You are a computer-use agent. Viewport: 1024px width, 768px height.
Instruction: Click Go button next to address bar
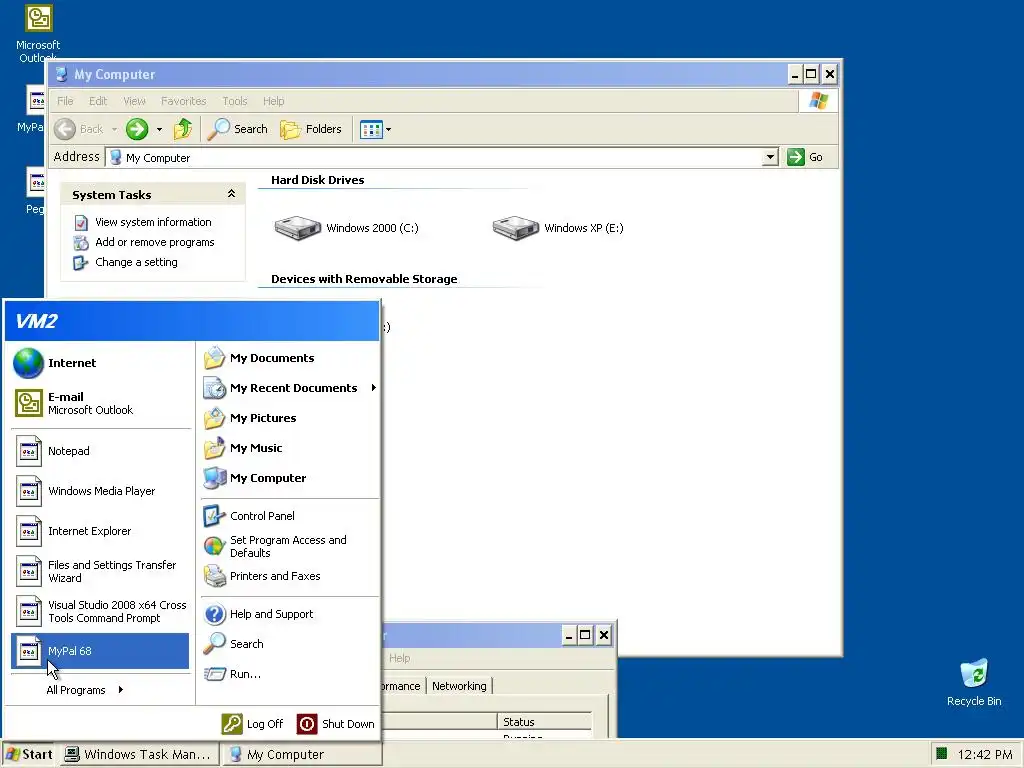(x=805, y=157)
